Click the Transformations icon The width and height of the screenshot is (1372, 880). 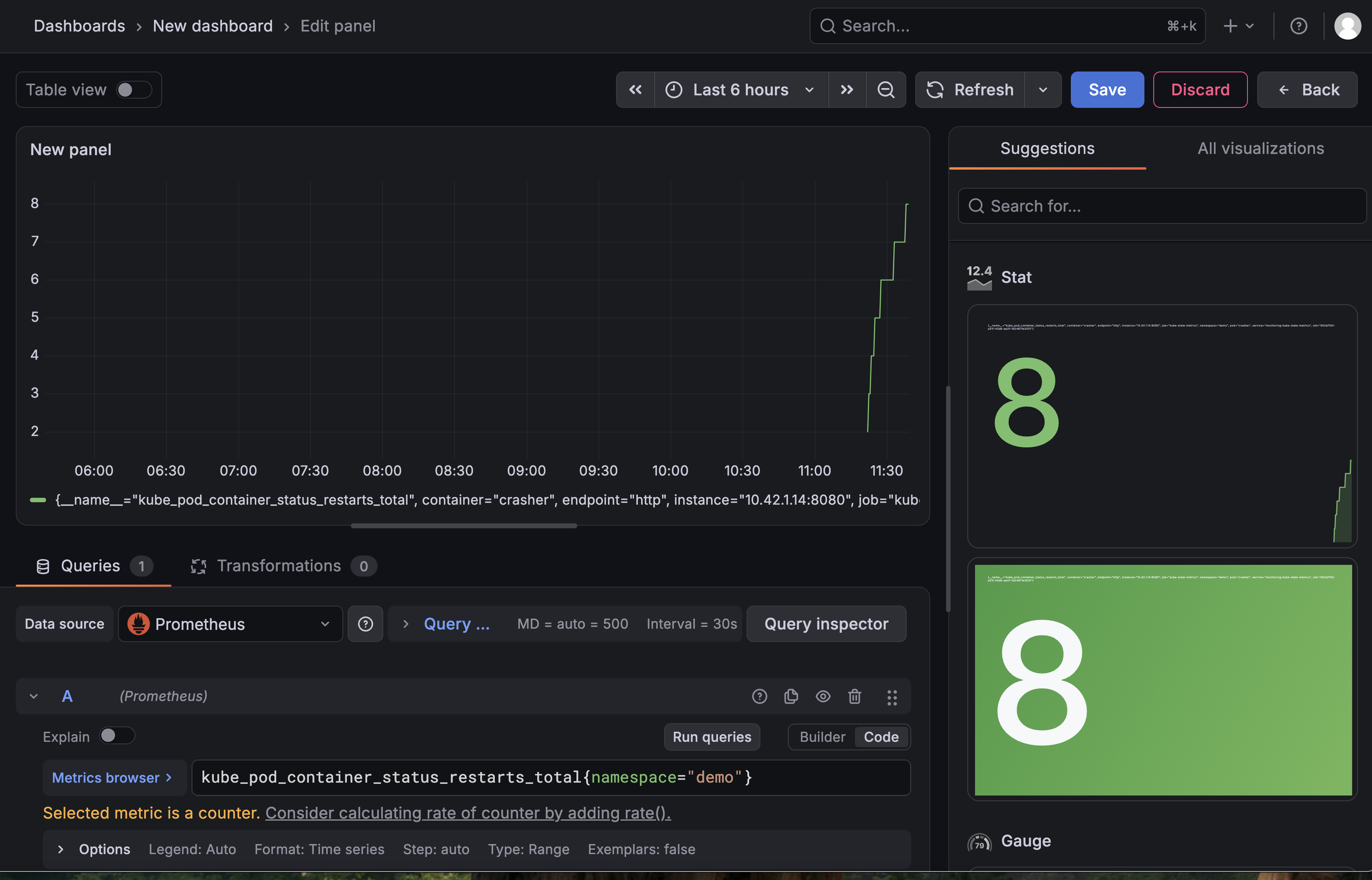pyautogui.click(x=198, y=566)
